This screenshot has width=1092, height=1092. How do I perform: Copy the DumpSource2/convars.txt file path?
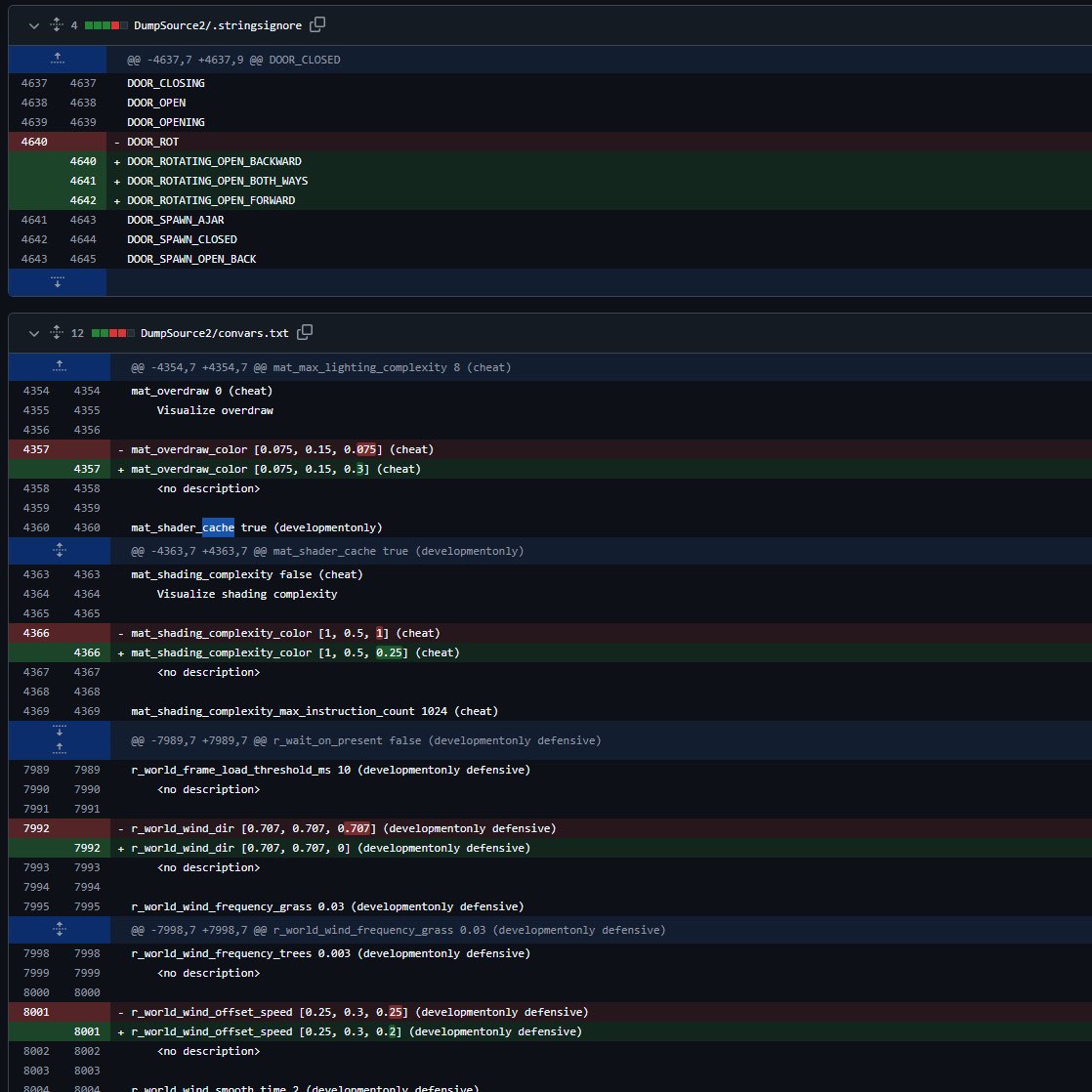(x=305, y=332)
